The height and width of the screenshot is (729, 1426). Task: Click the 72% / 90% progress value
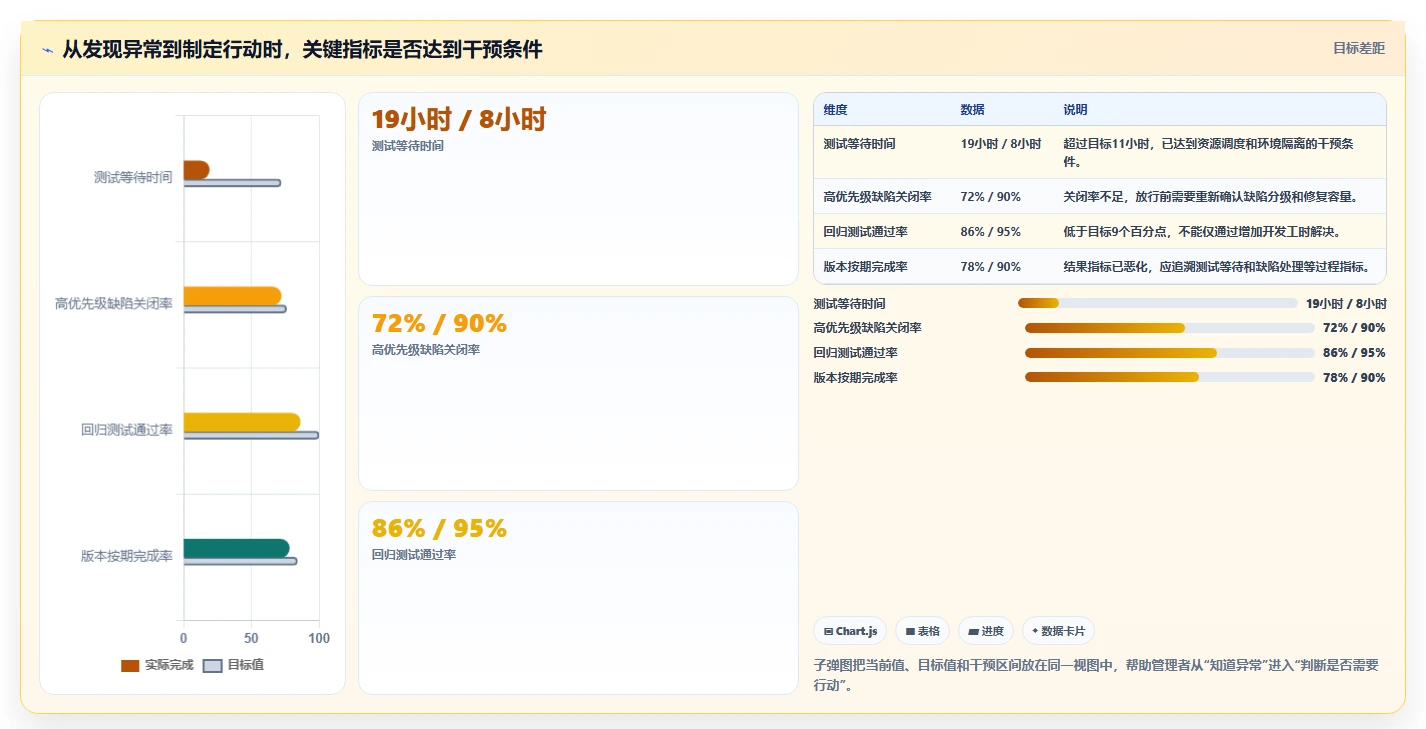[x=1354, y=328]
